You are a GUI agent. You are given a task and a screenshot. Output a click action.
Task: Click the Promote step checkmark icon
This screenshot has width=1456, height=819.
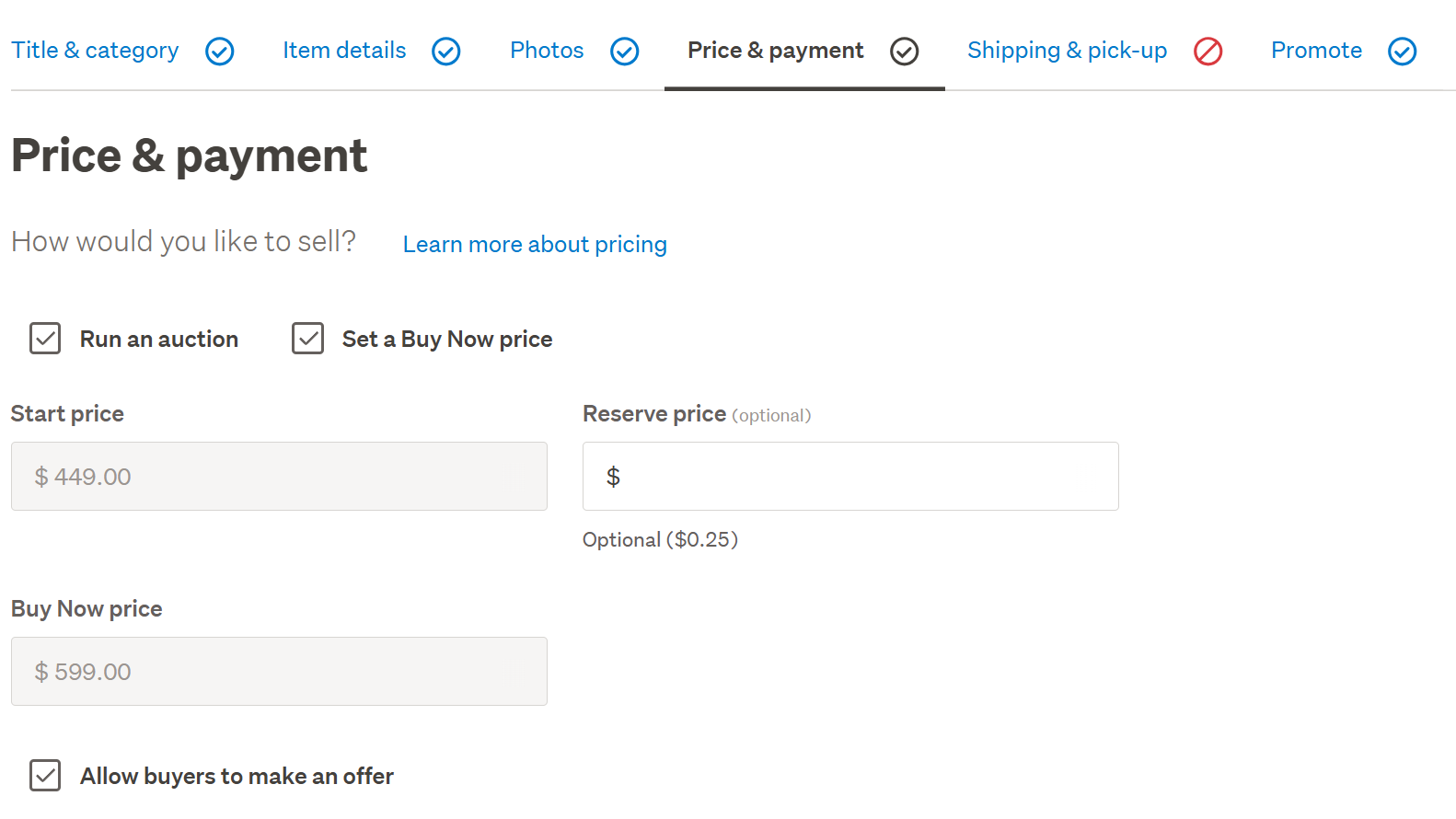coord(1403,52)
